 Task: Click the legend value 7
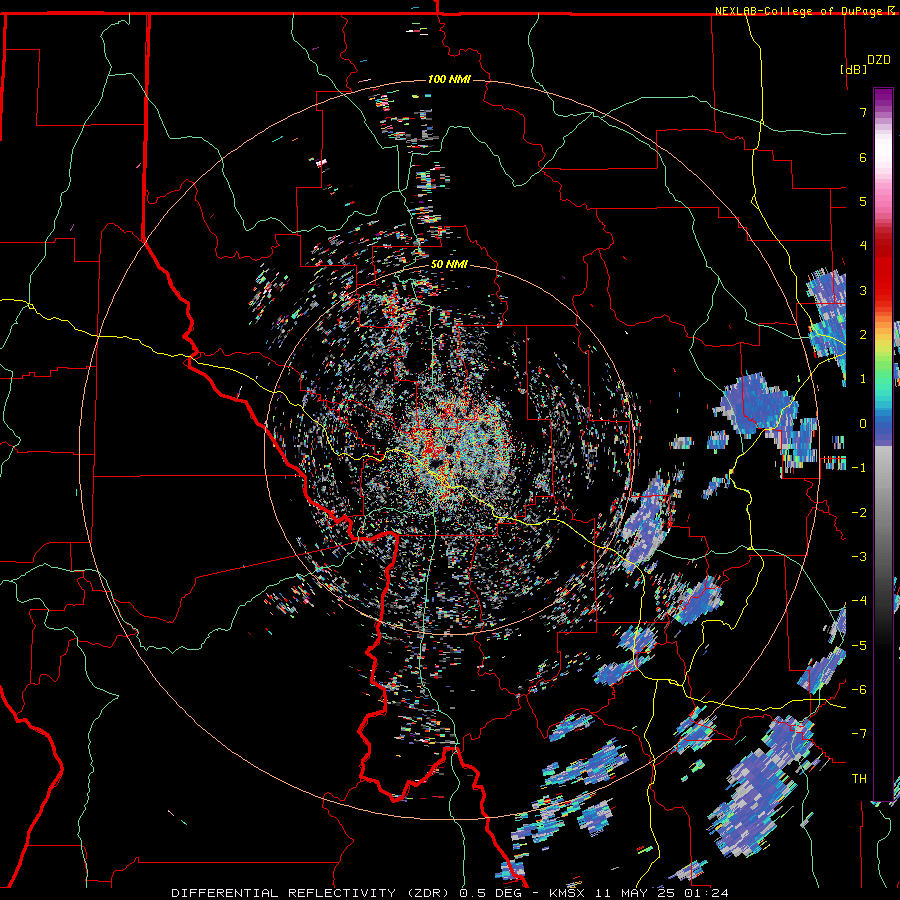863,112
